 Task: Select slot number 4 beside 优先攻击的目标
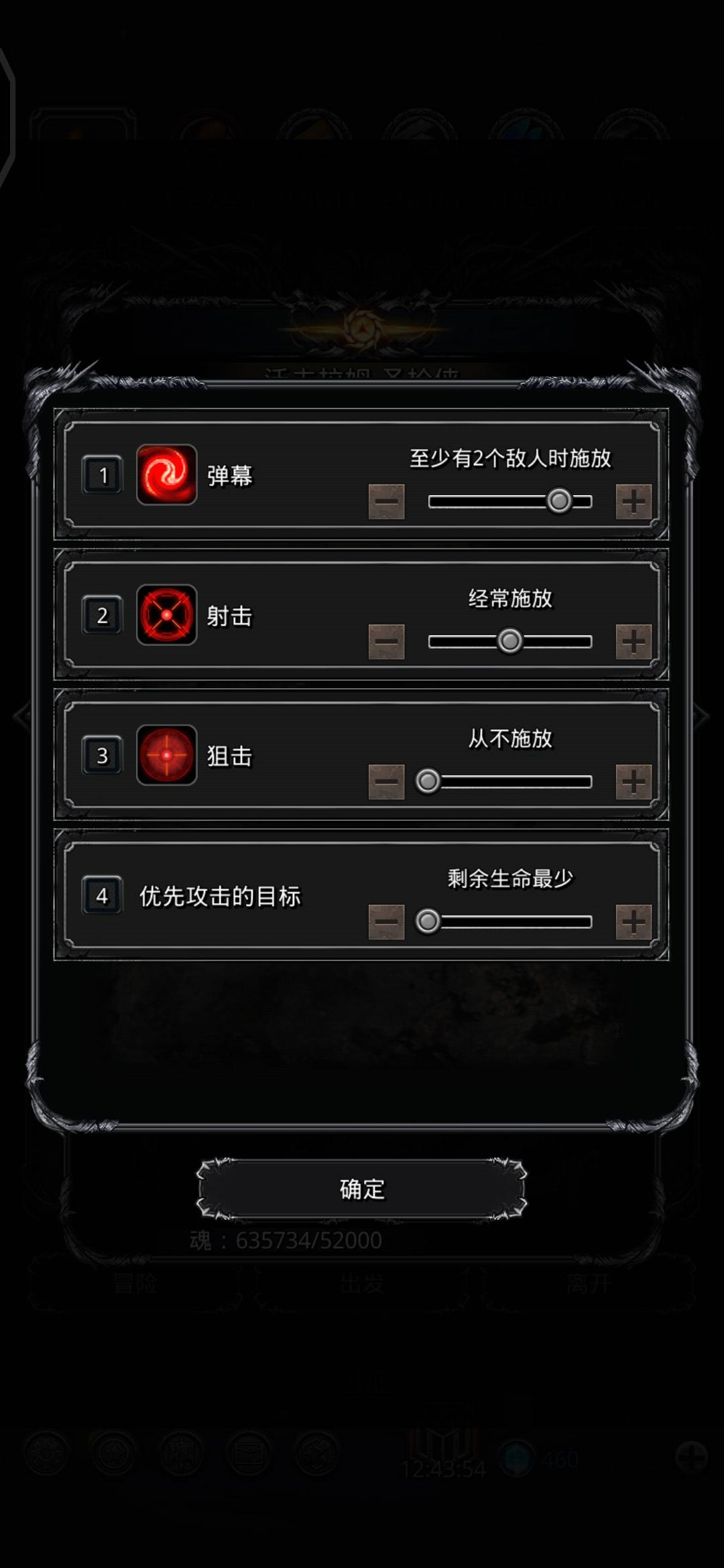tap(102, 895)
